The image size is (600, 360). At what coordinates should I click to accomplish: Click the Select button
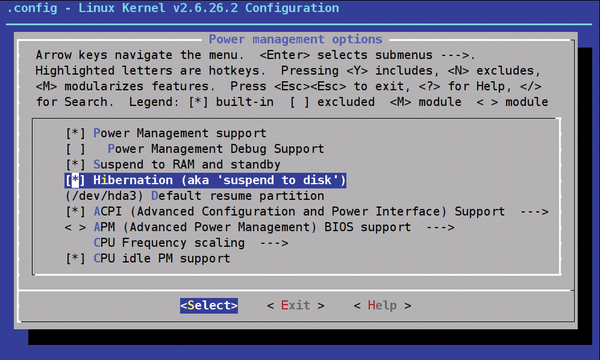[x=209, y=305]
